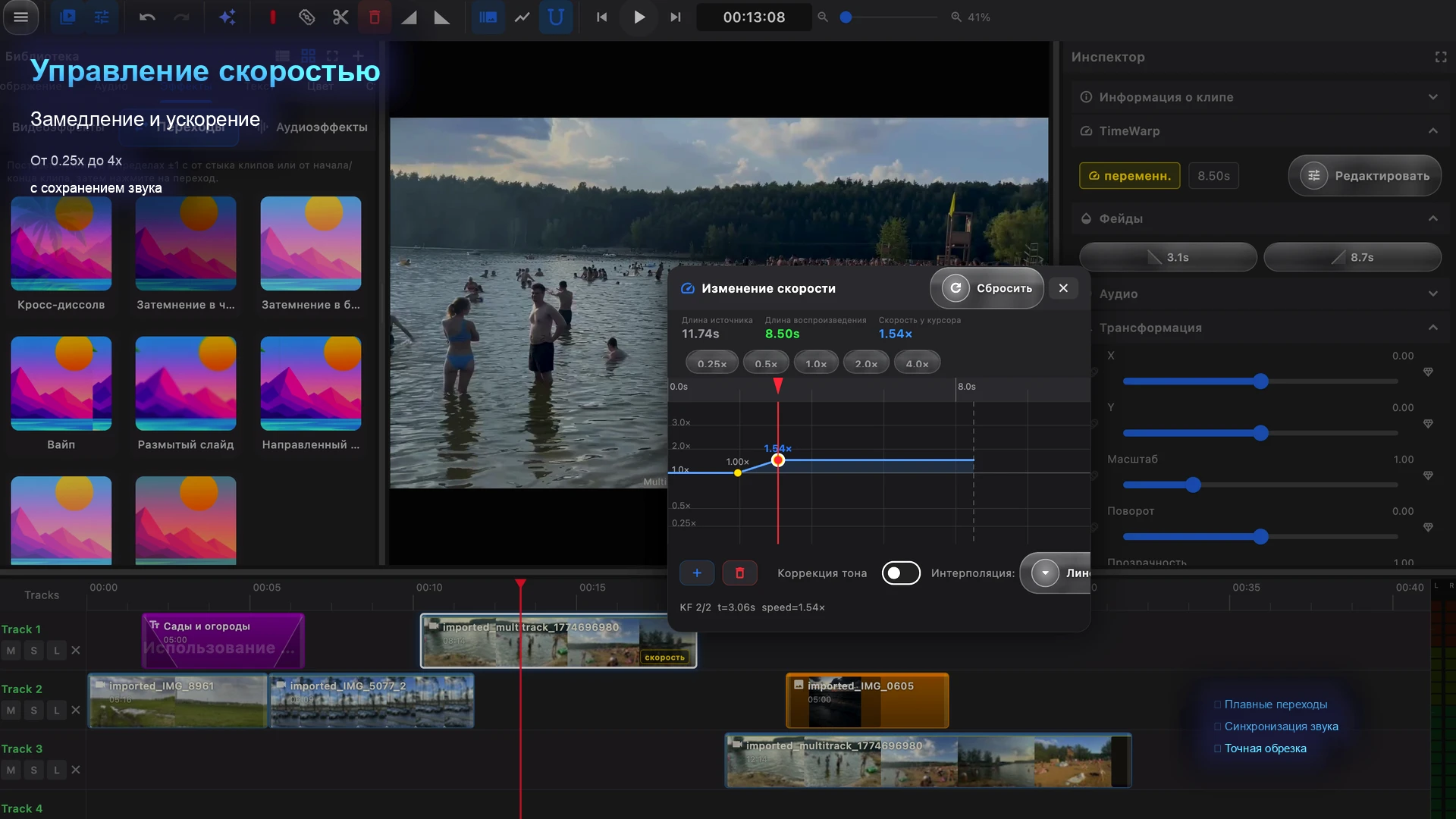Add a speed keyframe with plus button
Image resolution: width=1456 pixels, height=819 pixels.
click(x=697, y=573)
